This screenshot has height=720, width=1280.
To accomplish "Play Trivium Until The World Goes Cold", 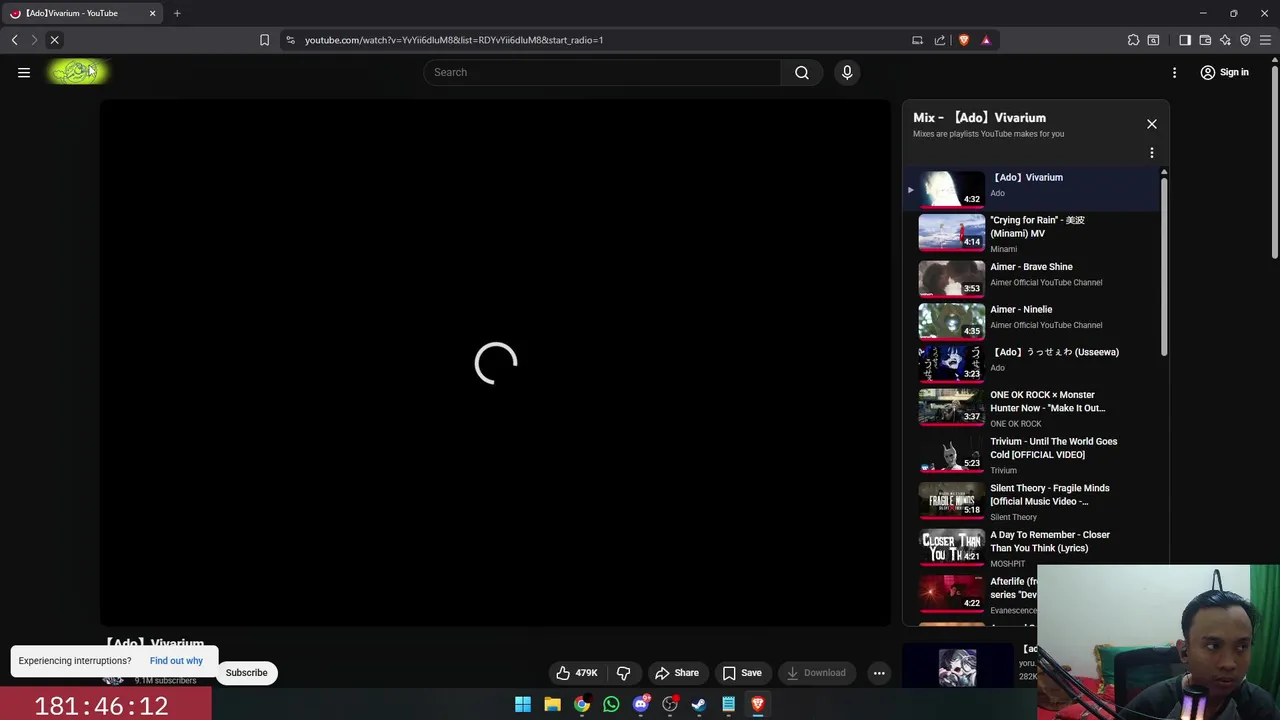I will [1032, 455].
